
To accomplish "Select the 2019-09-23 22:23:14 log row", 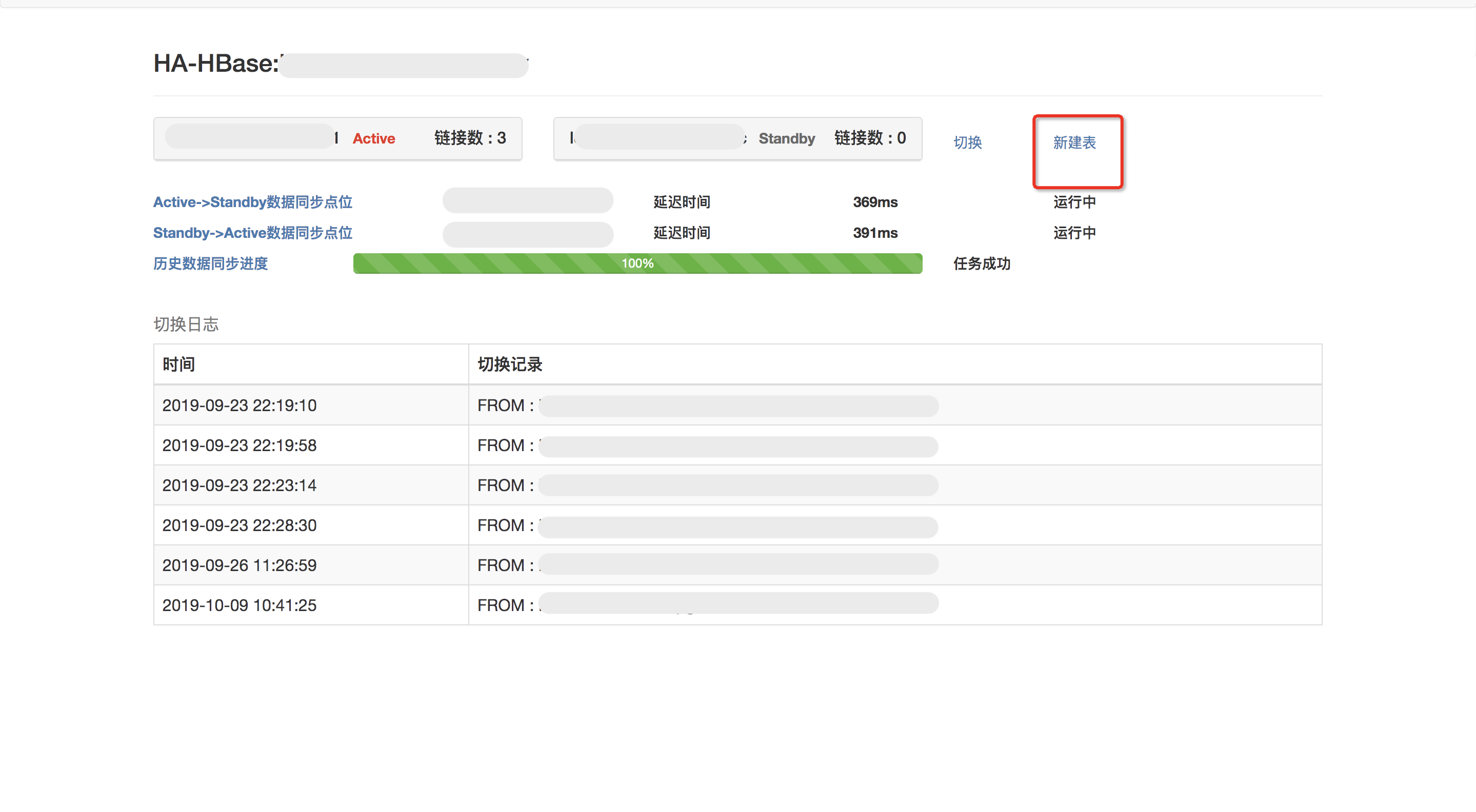I will click(x=737, y=485).
